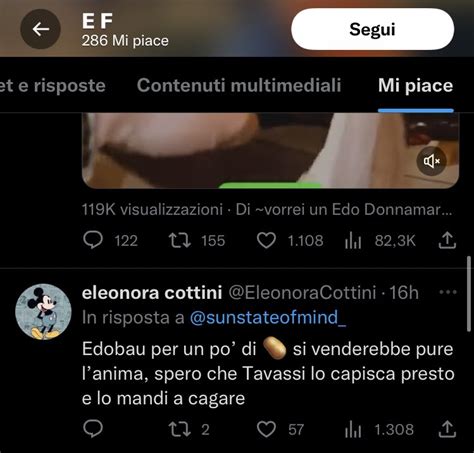Screen dimensions: 474x453
Task: Switch to Contenuti multimediali tab
Action: (239, 85)
